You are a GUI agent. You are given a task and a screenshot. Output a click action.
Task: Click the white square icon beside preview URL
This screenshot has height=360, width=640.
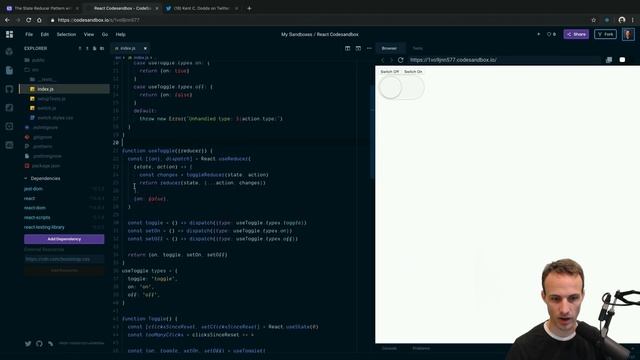(622, 60)
